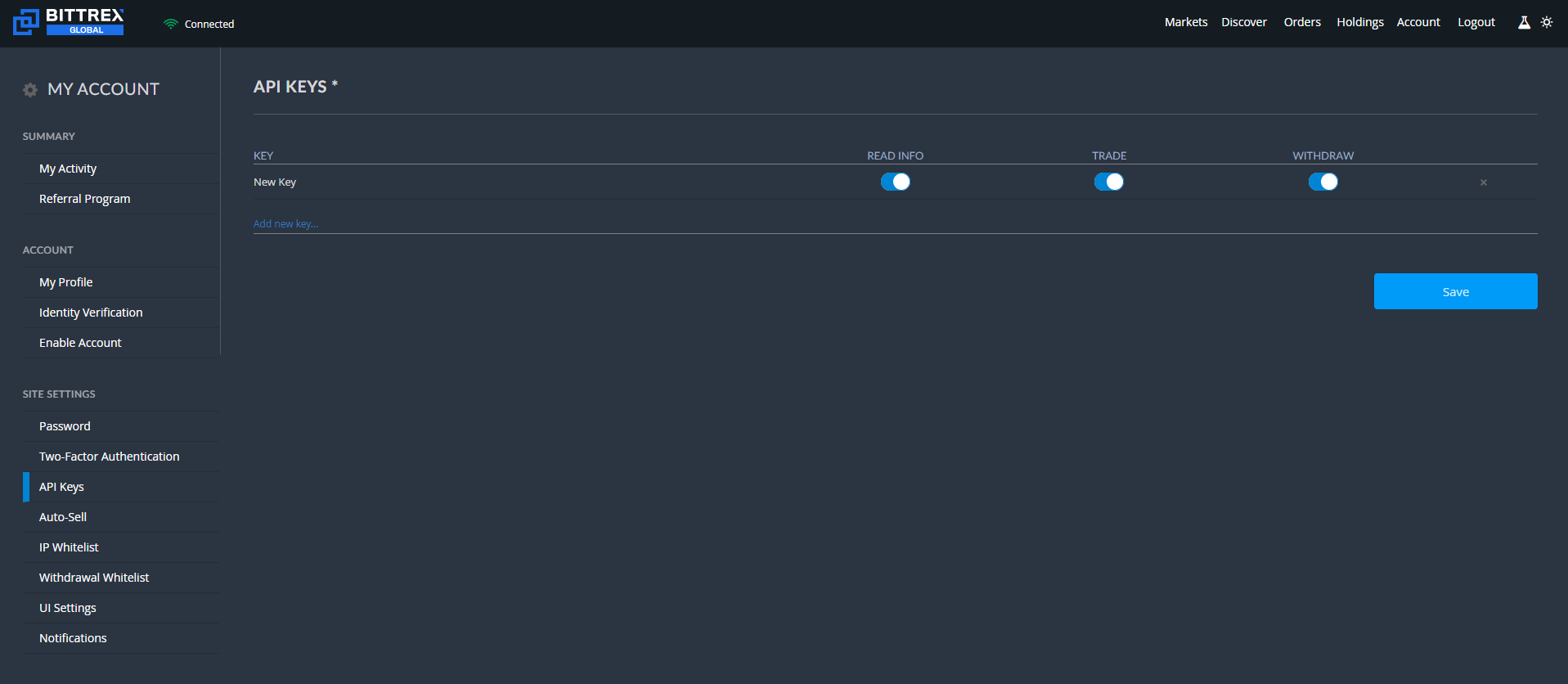Delete New Key with the x icon
This screenshot has width=1568, height=684.
1483,182
